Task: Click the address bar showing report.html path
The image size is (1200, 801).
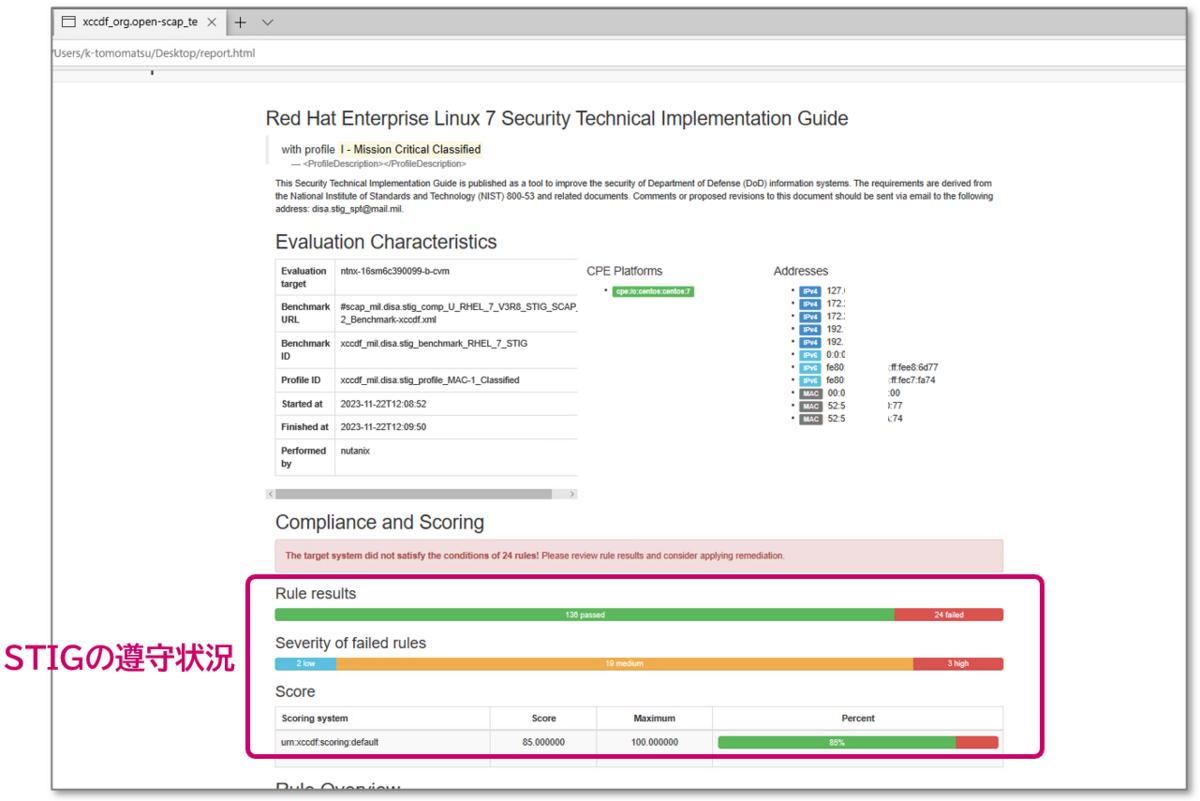Action: [x=620, y=52]
